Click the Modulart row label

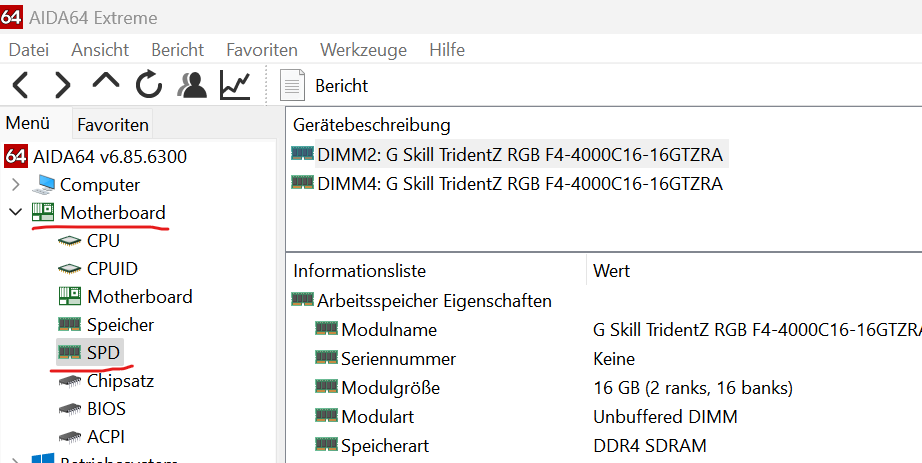(x=378, y=417)
